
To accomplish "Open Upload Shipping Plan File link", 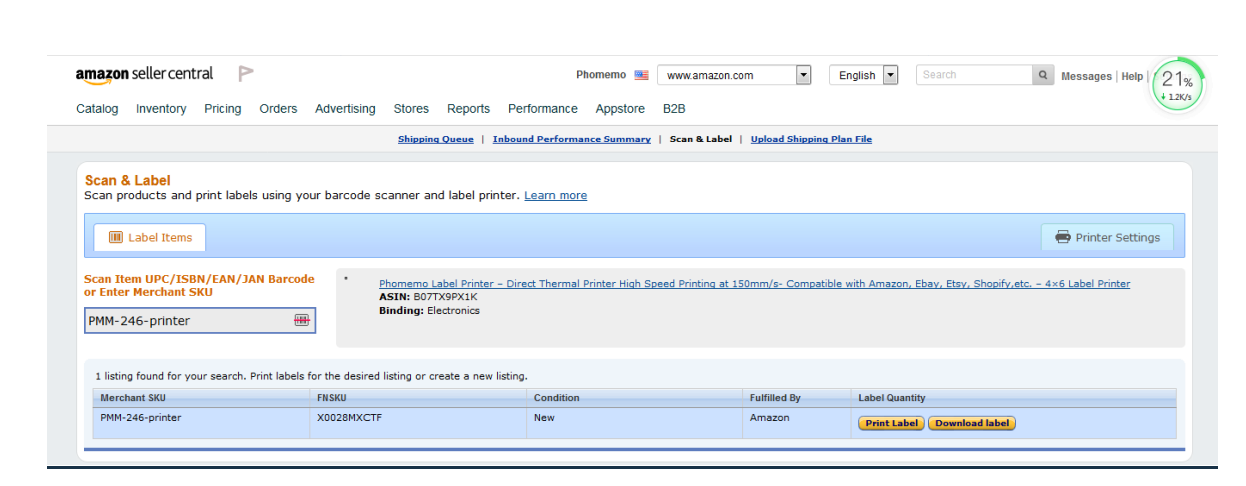I will pyautogui.click(x=811, y=139).
